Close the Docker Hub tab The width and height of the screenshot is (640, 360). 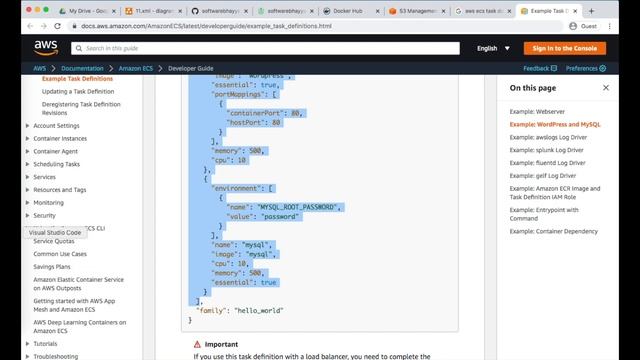(x=377, y=11)
